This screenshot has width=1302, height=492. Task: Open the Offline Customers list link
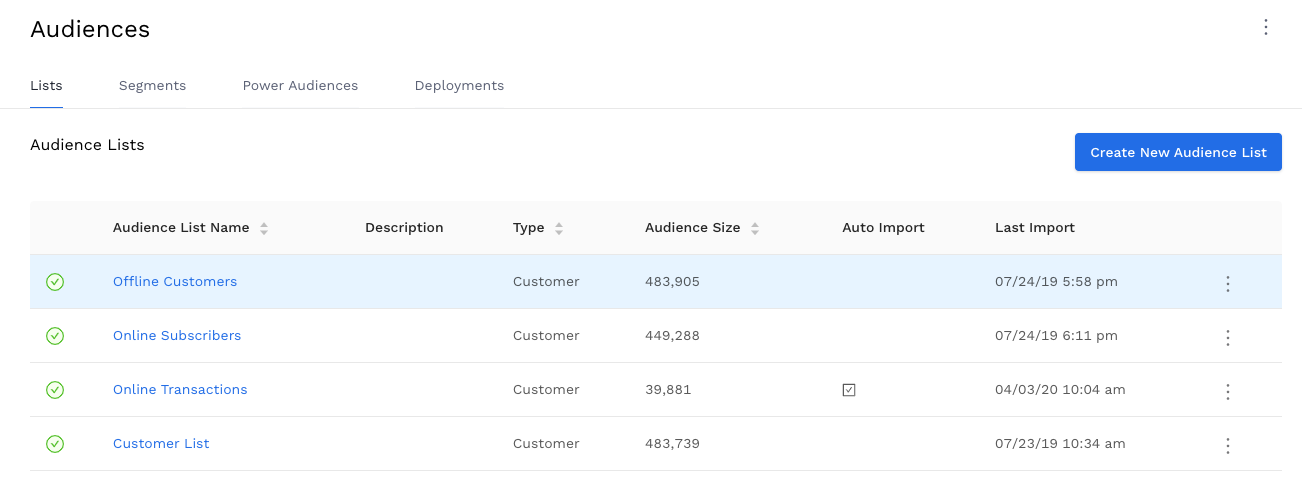pos(175,282)
